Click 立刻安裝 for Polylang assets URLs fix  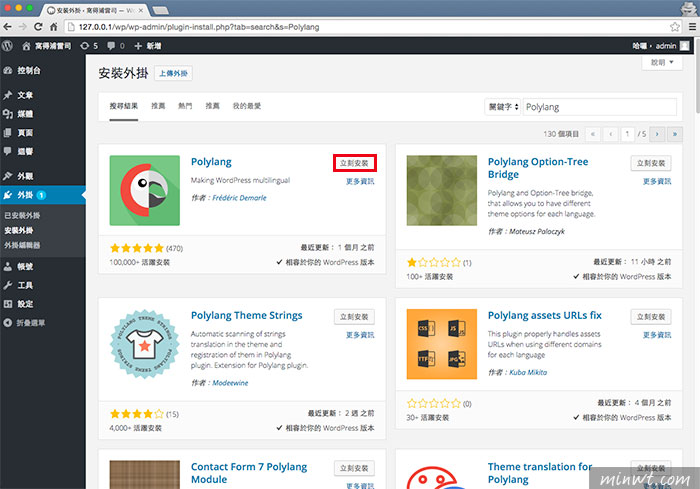click(651, 317)
